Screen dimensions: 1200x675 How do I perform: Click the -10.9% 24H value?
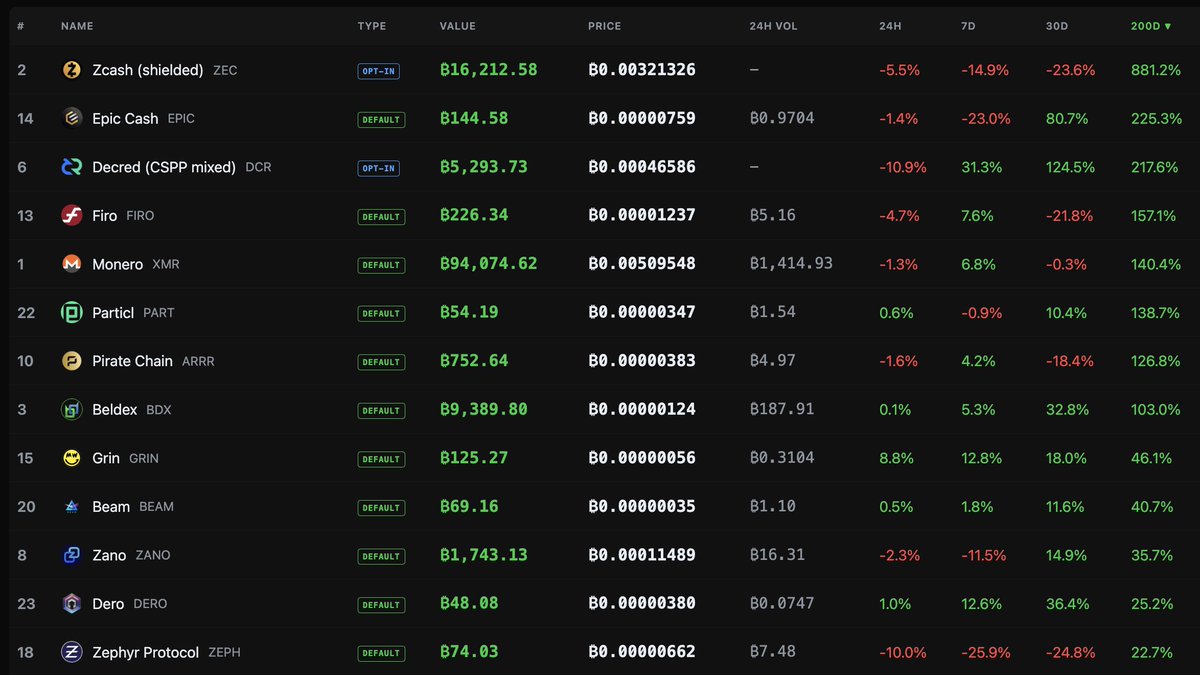pyautogui.click(x=903, y=167)
